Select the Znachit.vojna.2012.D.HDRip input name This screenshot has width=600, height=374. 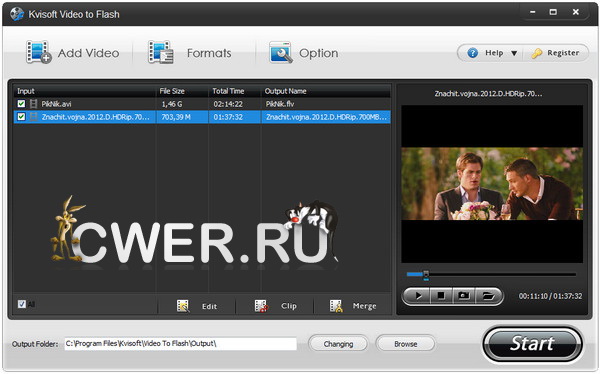[x=95, y=117]
